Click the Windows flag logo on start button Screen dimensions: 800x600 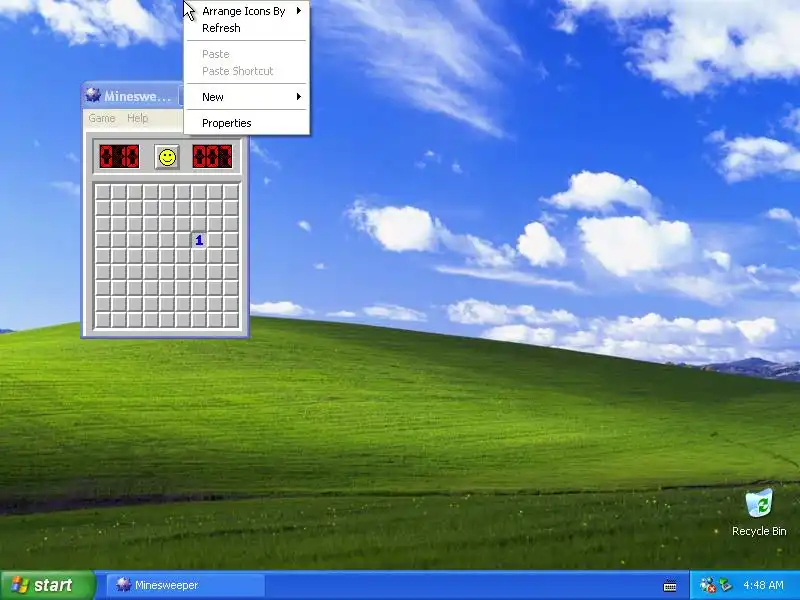pos(19,585)
